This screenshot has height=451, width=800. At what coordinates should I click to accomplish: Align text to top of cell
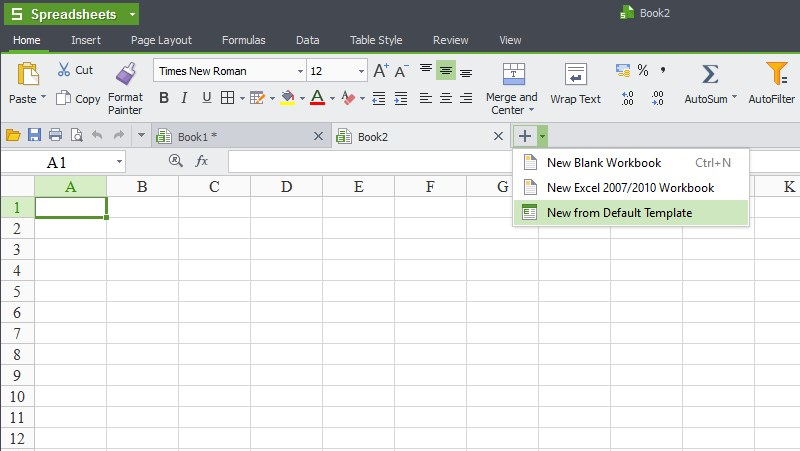pos(426,68)
